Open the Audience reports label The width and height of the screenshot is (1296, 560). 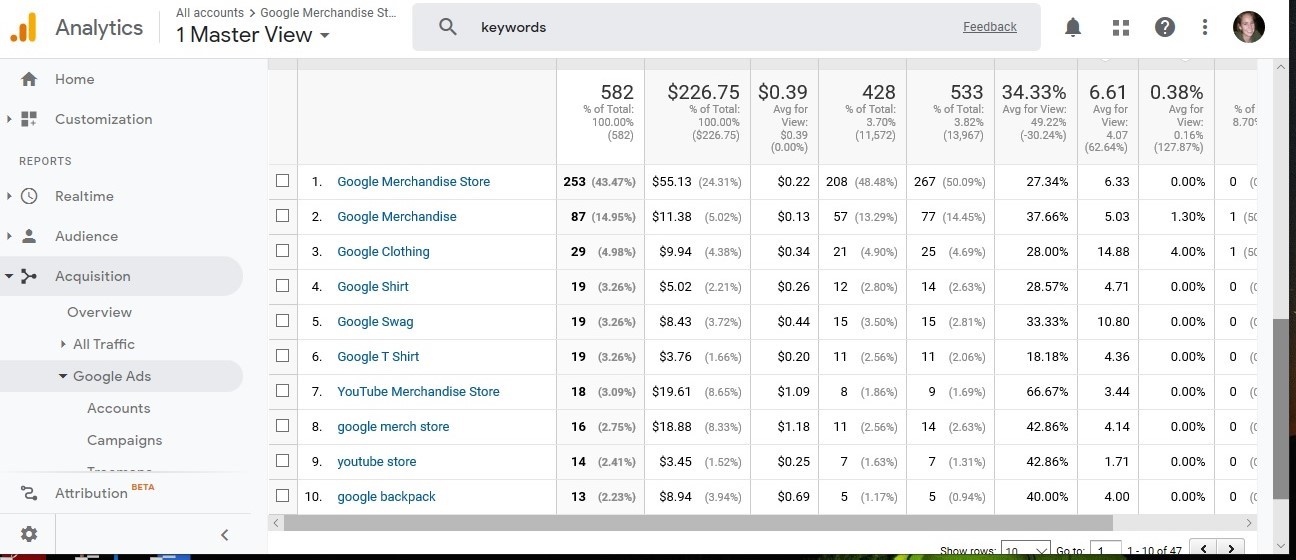(x=86, y=236)
